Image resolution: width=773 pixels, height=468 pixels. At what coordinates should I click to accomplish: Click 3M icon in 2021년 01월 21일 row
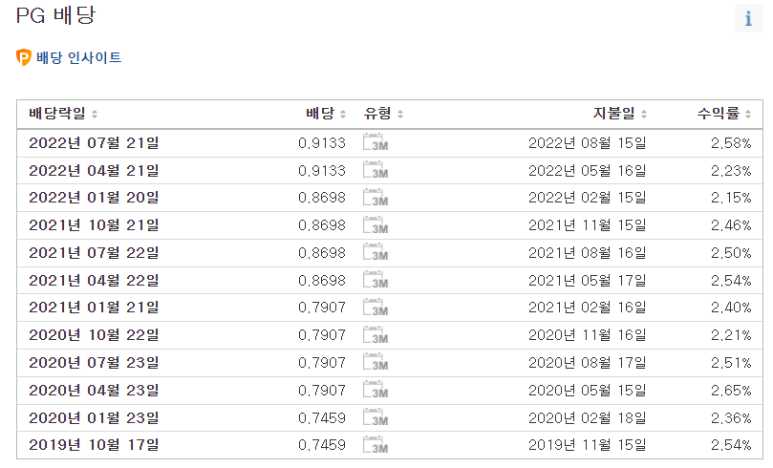pyautogui.click(x=375, y=307)
